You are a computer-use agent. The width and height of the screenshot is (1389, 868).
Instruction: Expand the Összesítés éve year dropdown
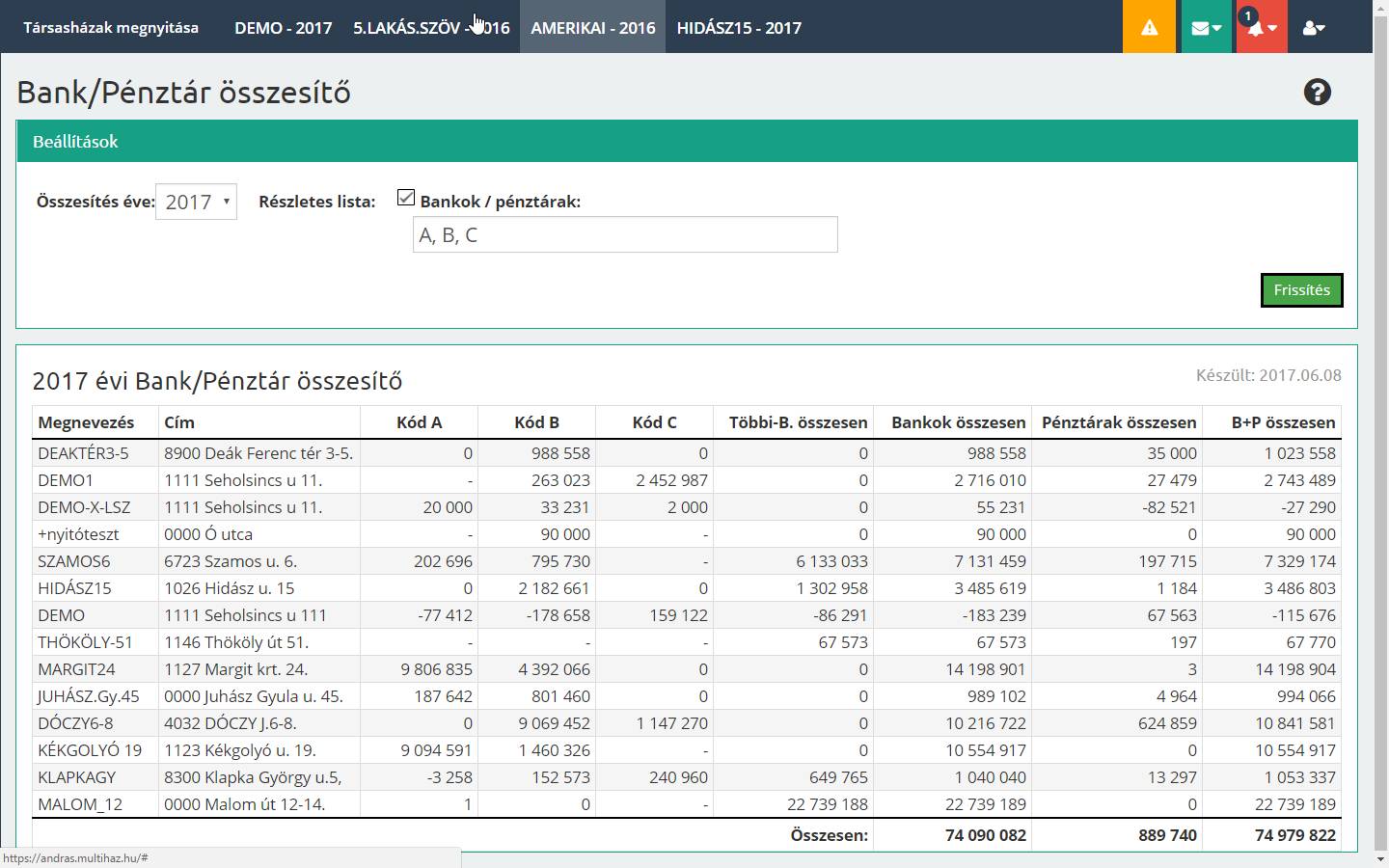click(x=196, y=202)
